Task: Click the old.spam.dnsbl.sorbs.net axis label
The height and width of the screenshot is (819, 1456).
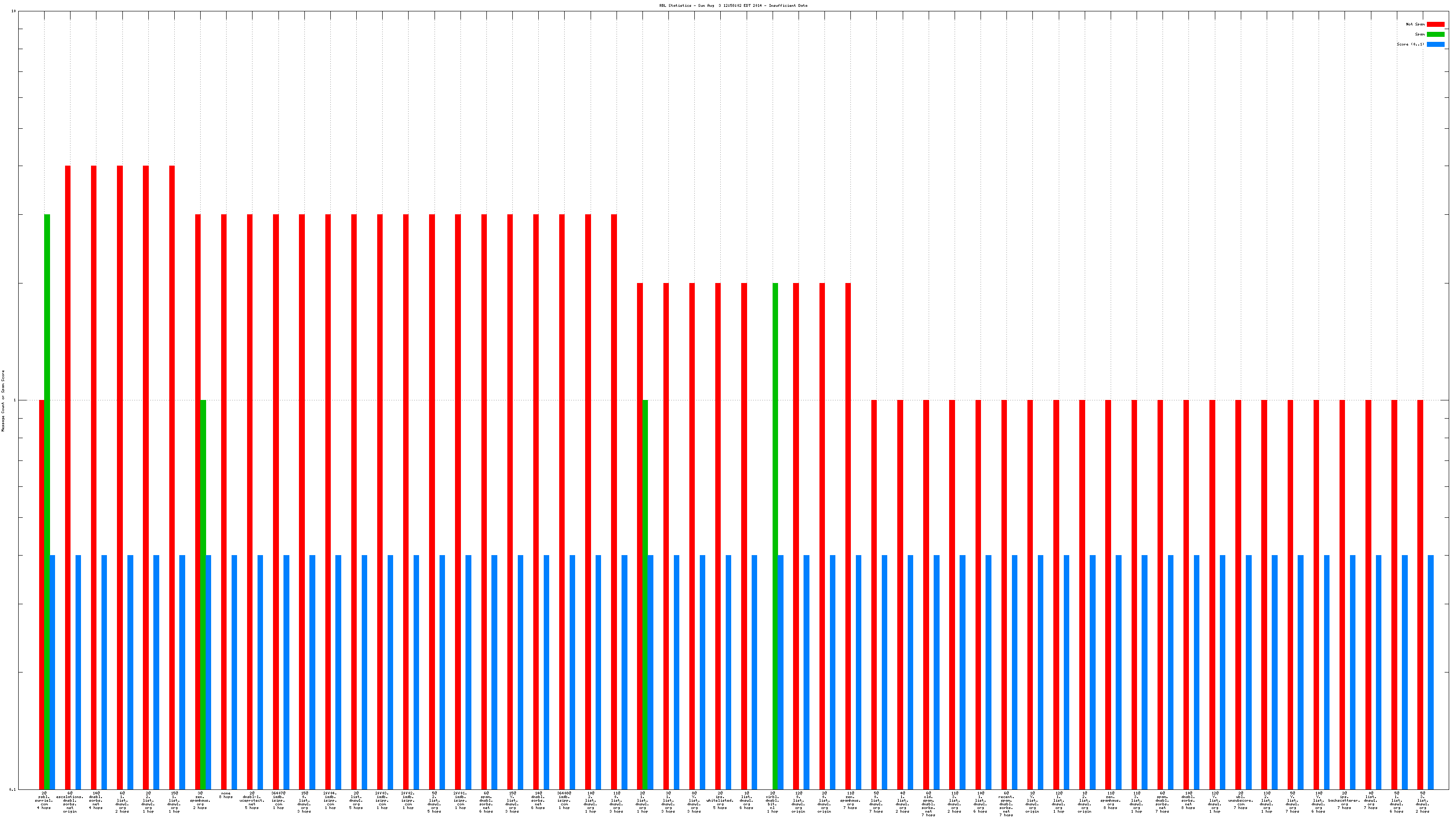Action: point(928,804)
